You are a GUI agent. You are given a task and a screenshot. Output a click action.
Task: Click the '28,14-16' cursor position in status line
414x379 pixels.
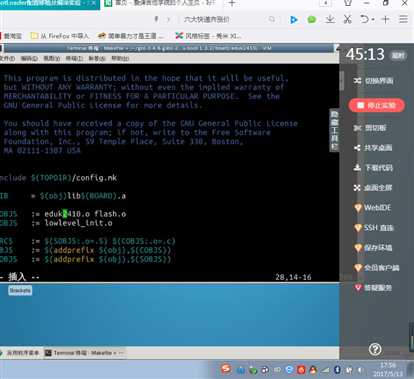[293, 277]
